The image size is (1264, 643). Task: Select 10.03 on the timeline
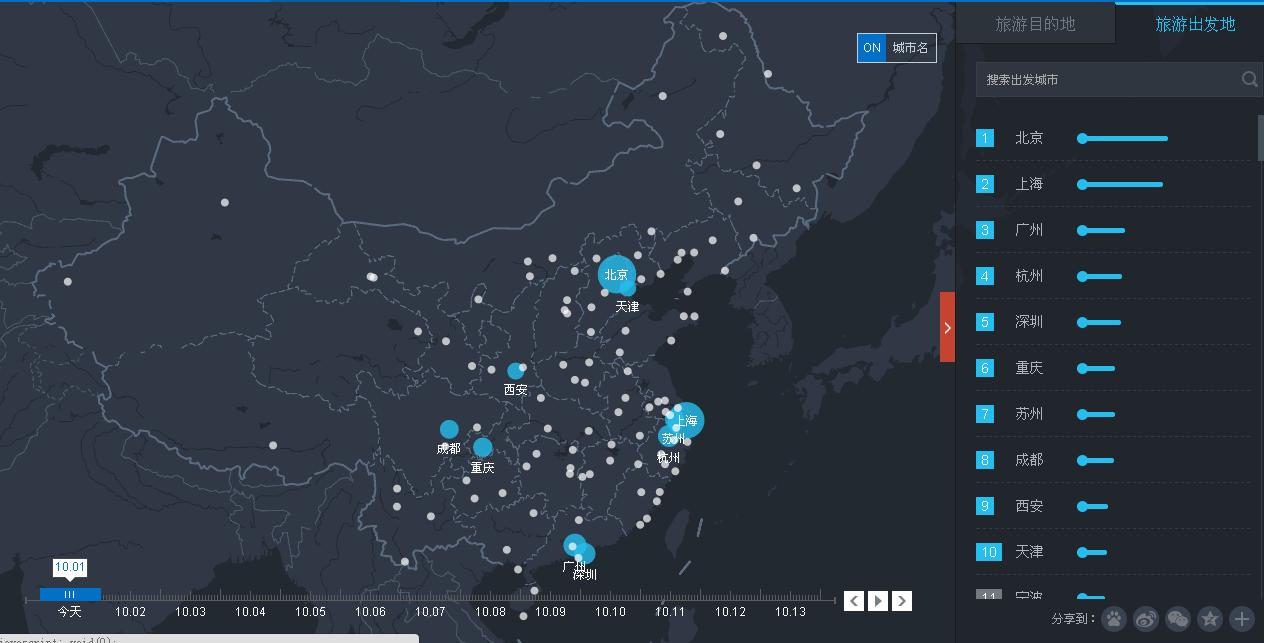click(190, 611)
